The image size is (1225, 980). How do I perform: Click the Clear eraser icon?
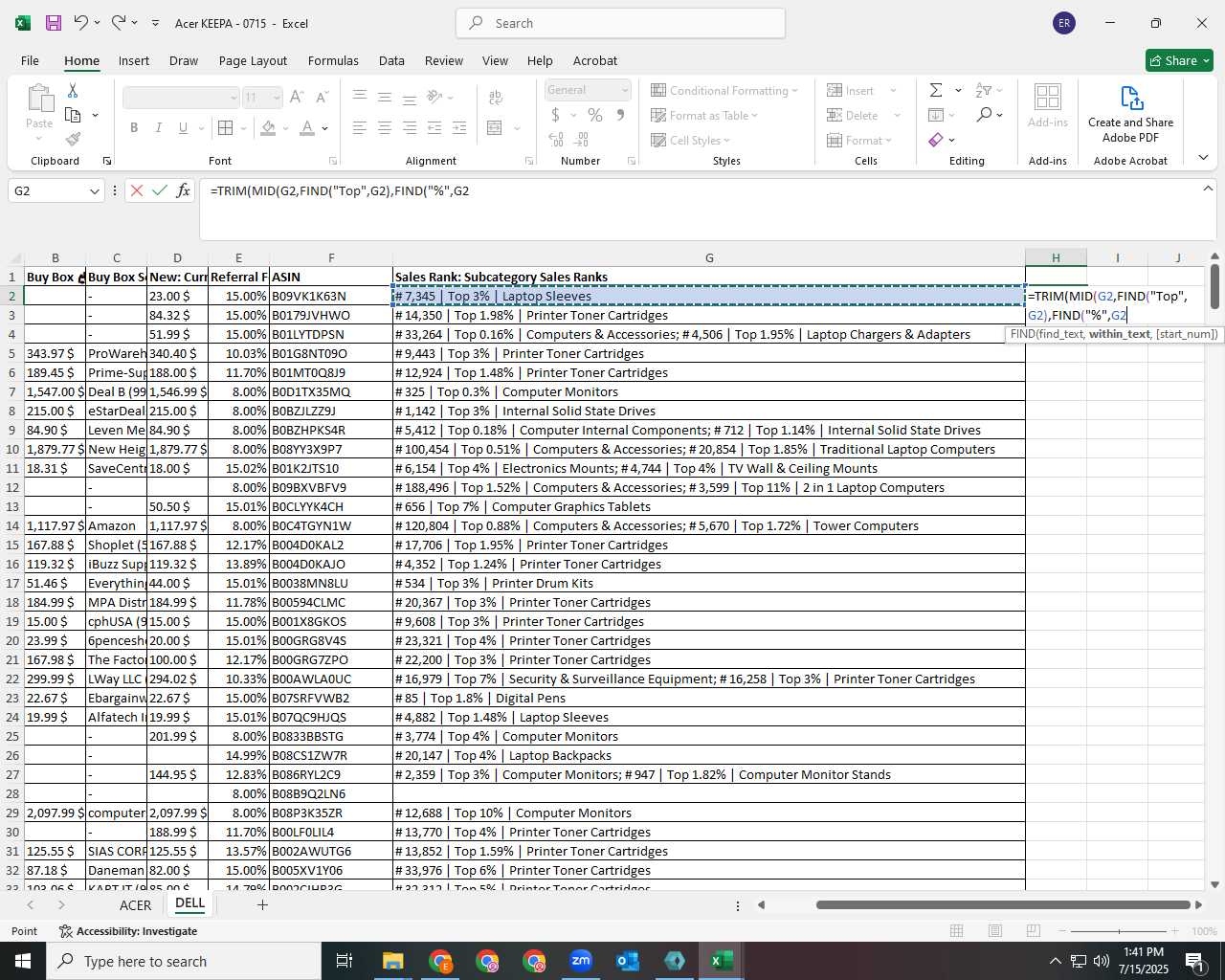click(935, 140)
